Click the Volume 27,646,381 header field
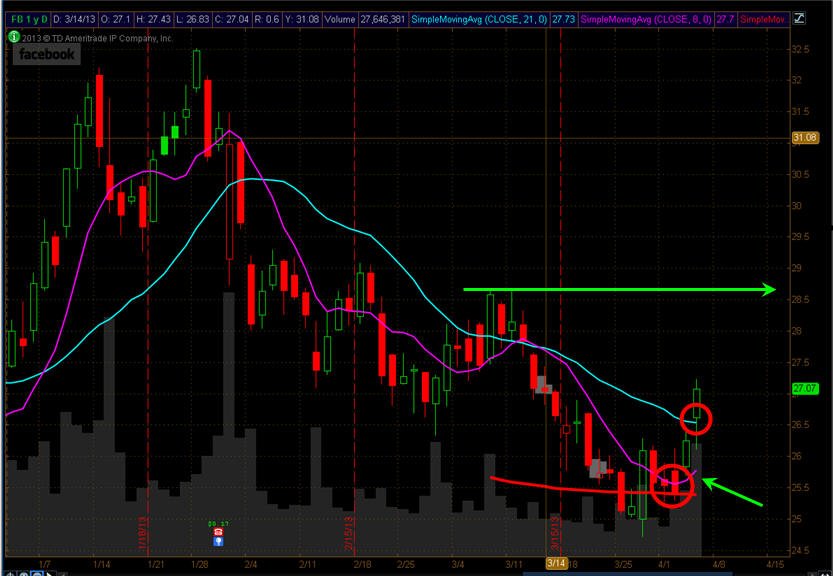 364,19
